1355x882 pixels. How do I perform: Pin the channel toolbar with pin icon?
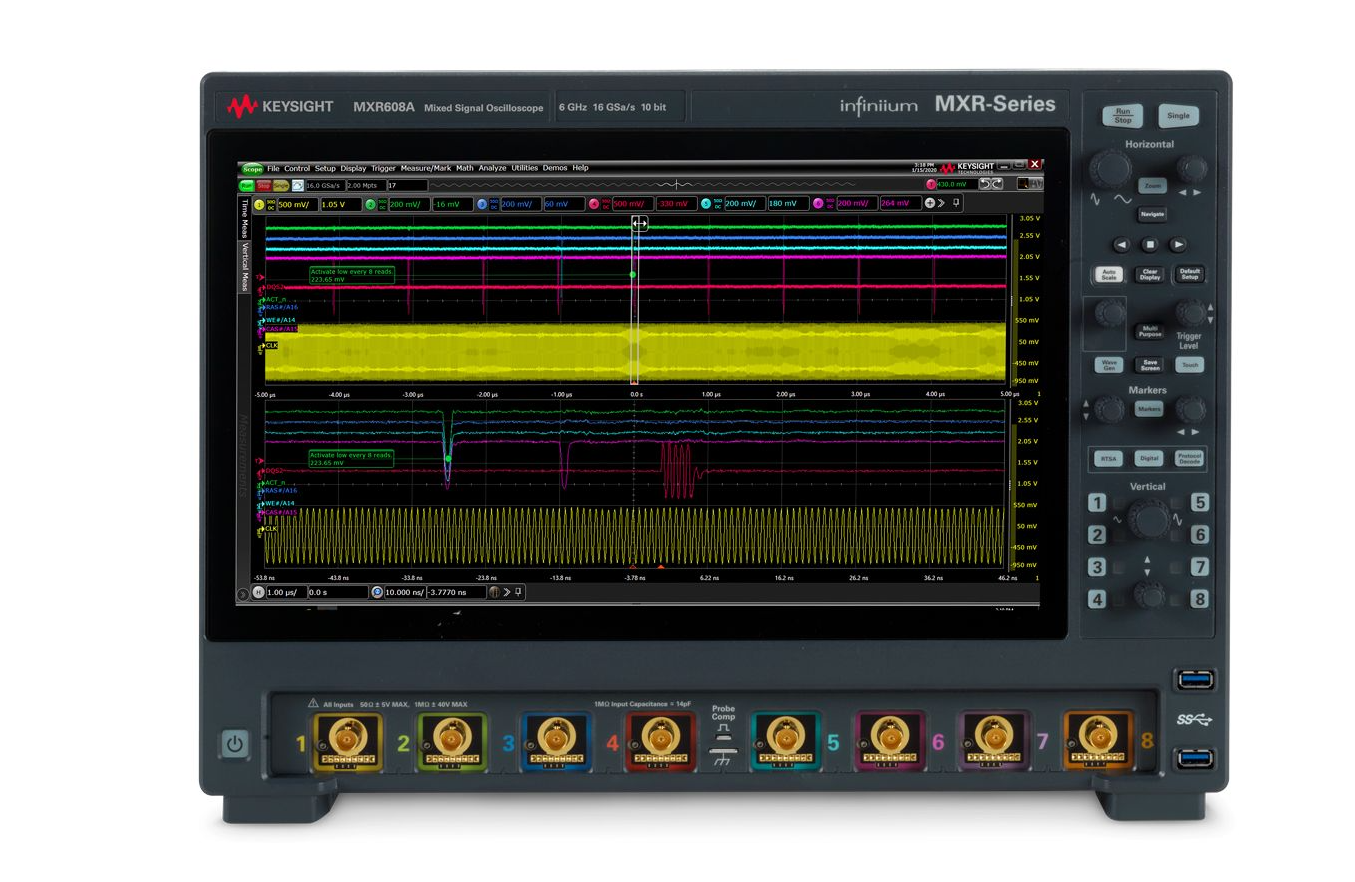pos(956,203)
